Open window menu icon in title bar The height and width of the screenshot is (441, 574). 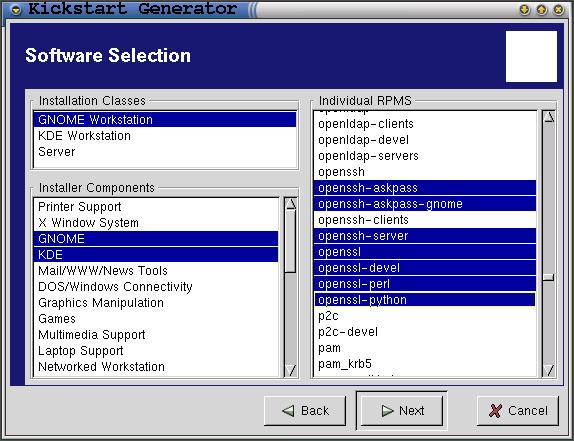pos(16,10)
